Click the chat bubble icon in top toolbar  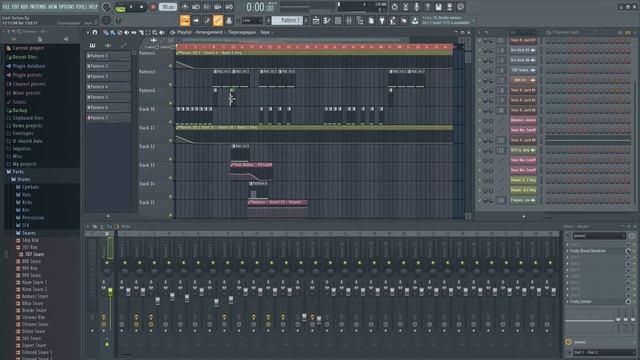tap(460, 7)
